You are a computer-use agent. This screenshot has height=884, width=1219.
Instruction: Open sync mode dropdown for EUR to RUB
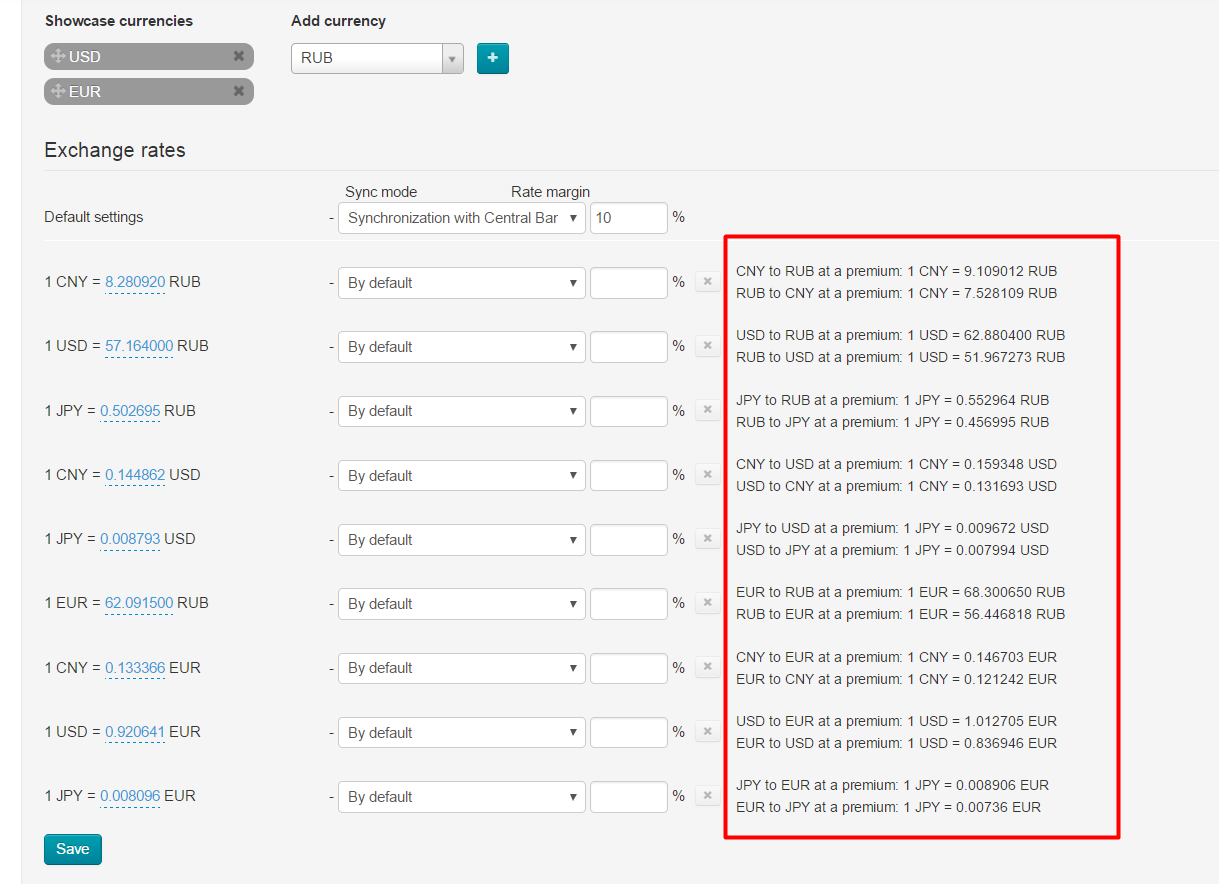[462, 604]
